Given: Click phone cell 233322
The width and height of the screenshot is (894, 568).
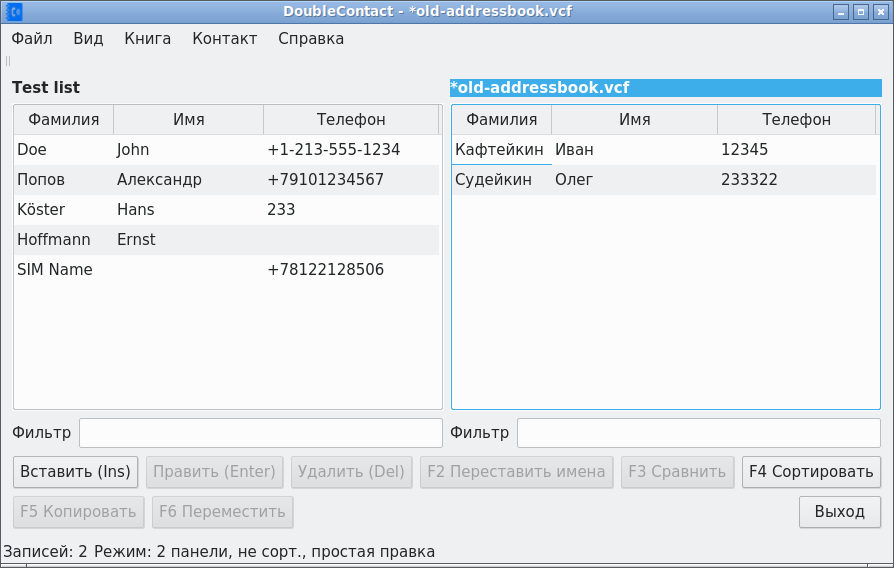Looking at the screenshot, I should point(797,180).
